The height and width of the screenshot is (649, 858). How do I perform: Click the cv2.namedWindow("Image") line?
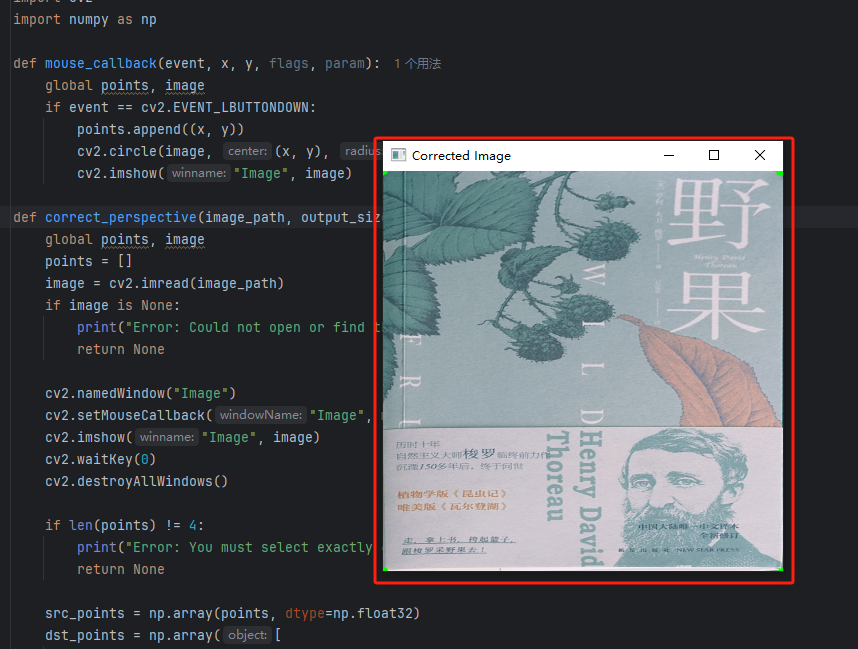coord(141,393)
